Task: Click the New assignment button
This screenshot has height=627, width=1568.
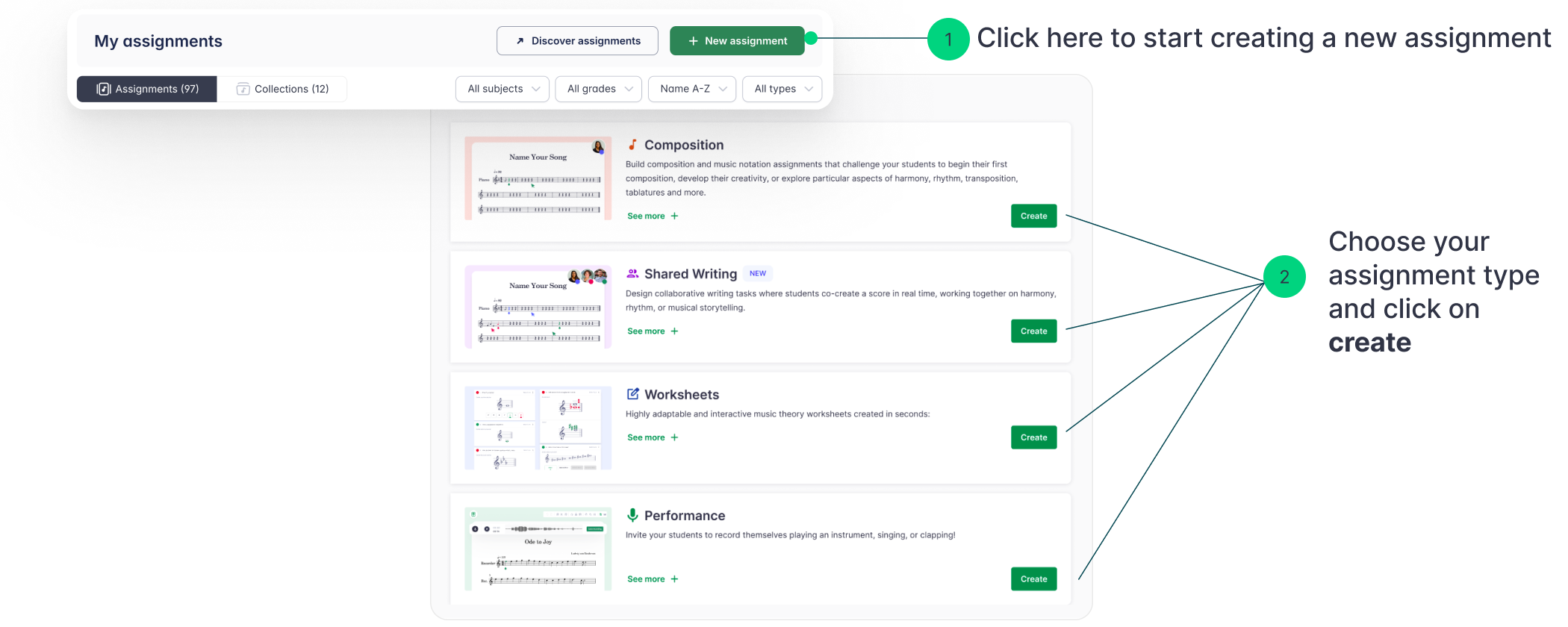Action: click(x=738, y=41)
